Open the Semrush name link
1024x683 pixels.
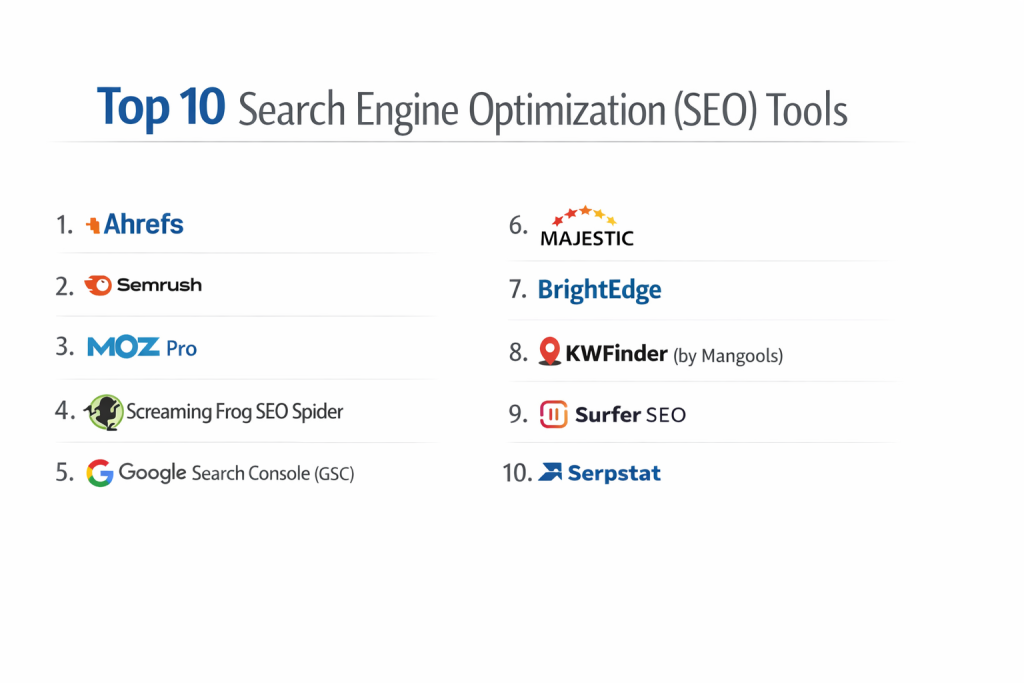pos(159,286)
